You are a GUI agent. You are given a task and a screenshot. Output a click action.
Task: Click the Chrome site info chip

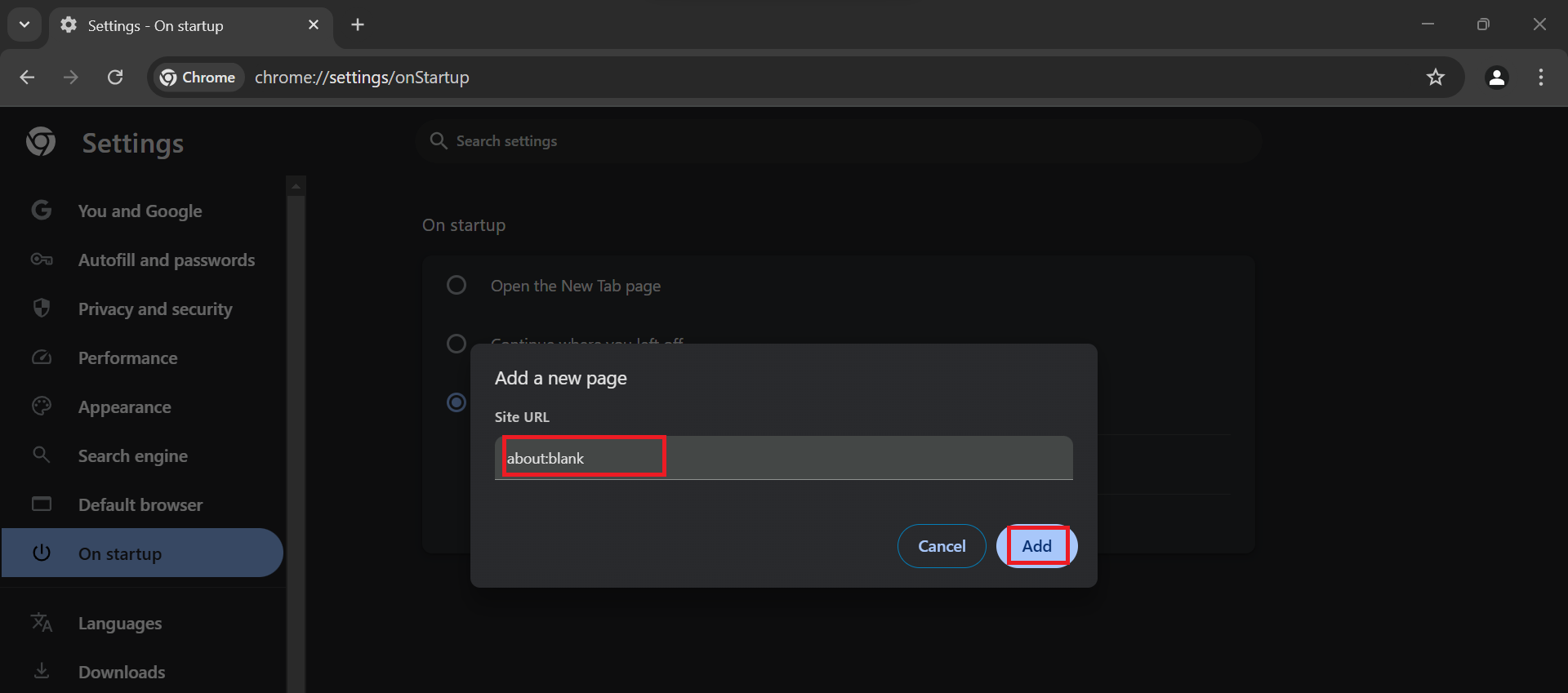click(x=198, y=77)
